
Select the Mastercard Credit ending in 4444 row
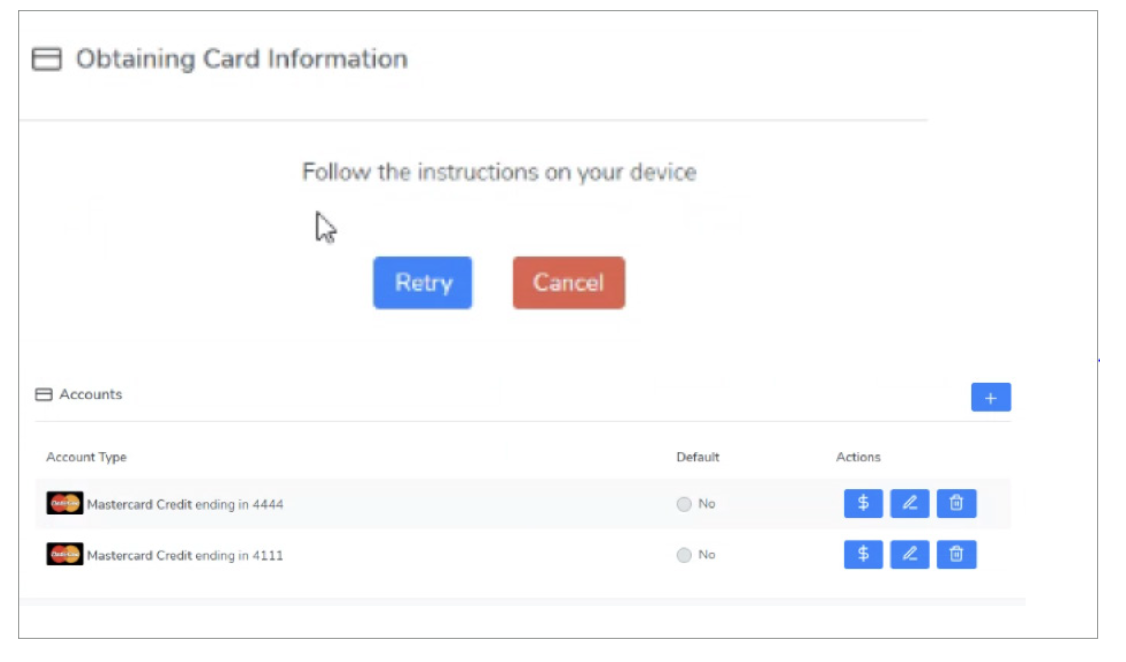click(185, 504)
